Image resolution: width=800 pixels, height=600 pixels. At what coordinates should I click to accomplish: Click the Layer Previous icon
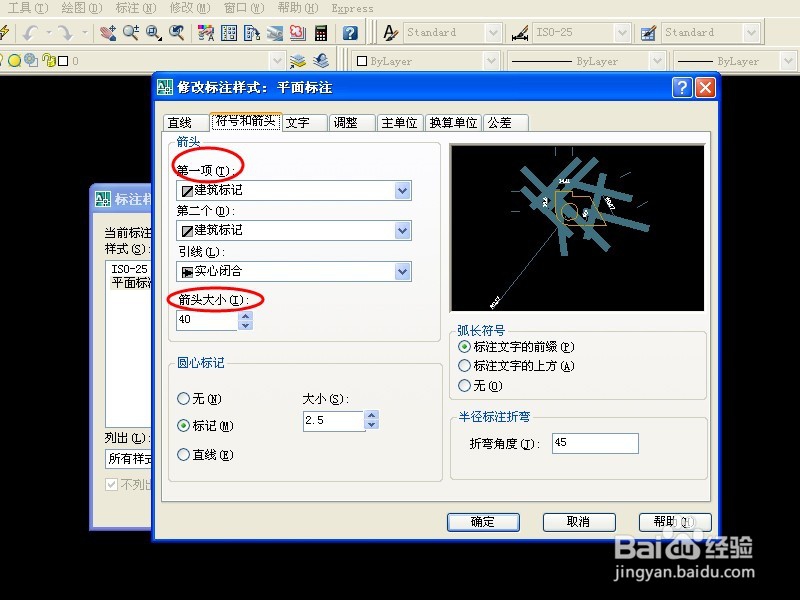pyautogui.click(x=321, y=61)
